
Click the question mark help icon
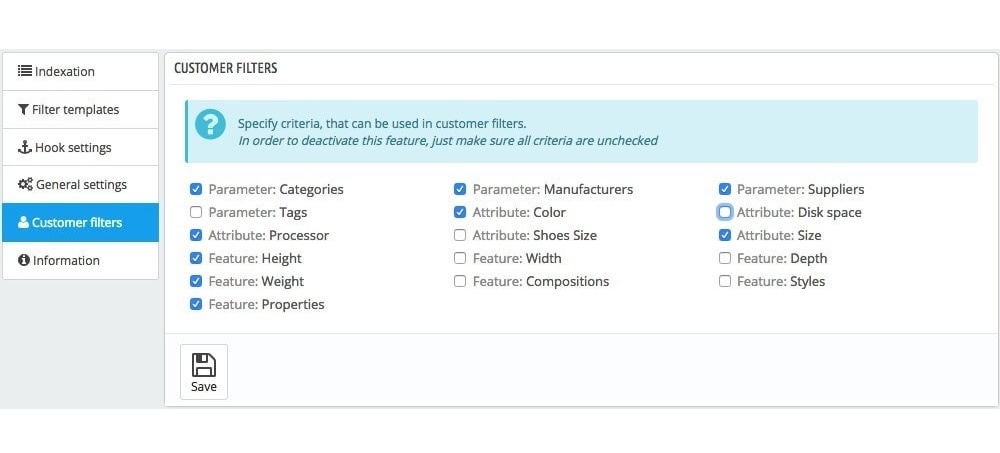point(210,125)
